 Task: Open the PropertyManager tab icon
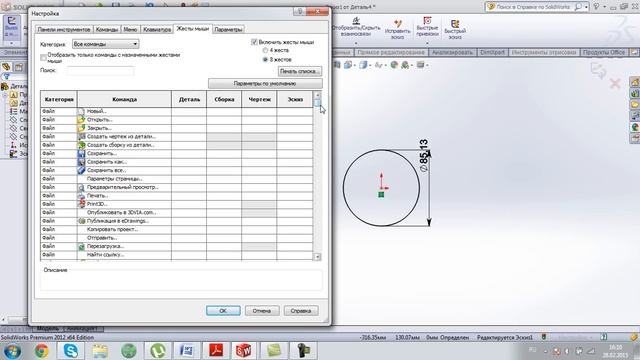pyautogui.click(x=19, y=67)
